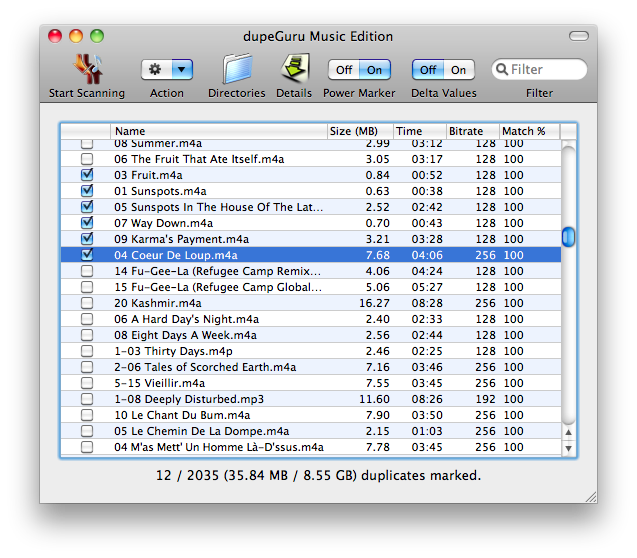Click the 16.27 size value for Kashmir
The image size is (637, 558).
[x=374, y=303]
